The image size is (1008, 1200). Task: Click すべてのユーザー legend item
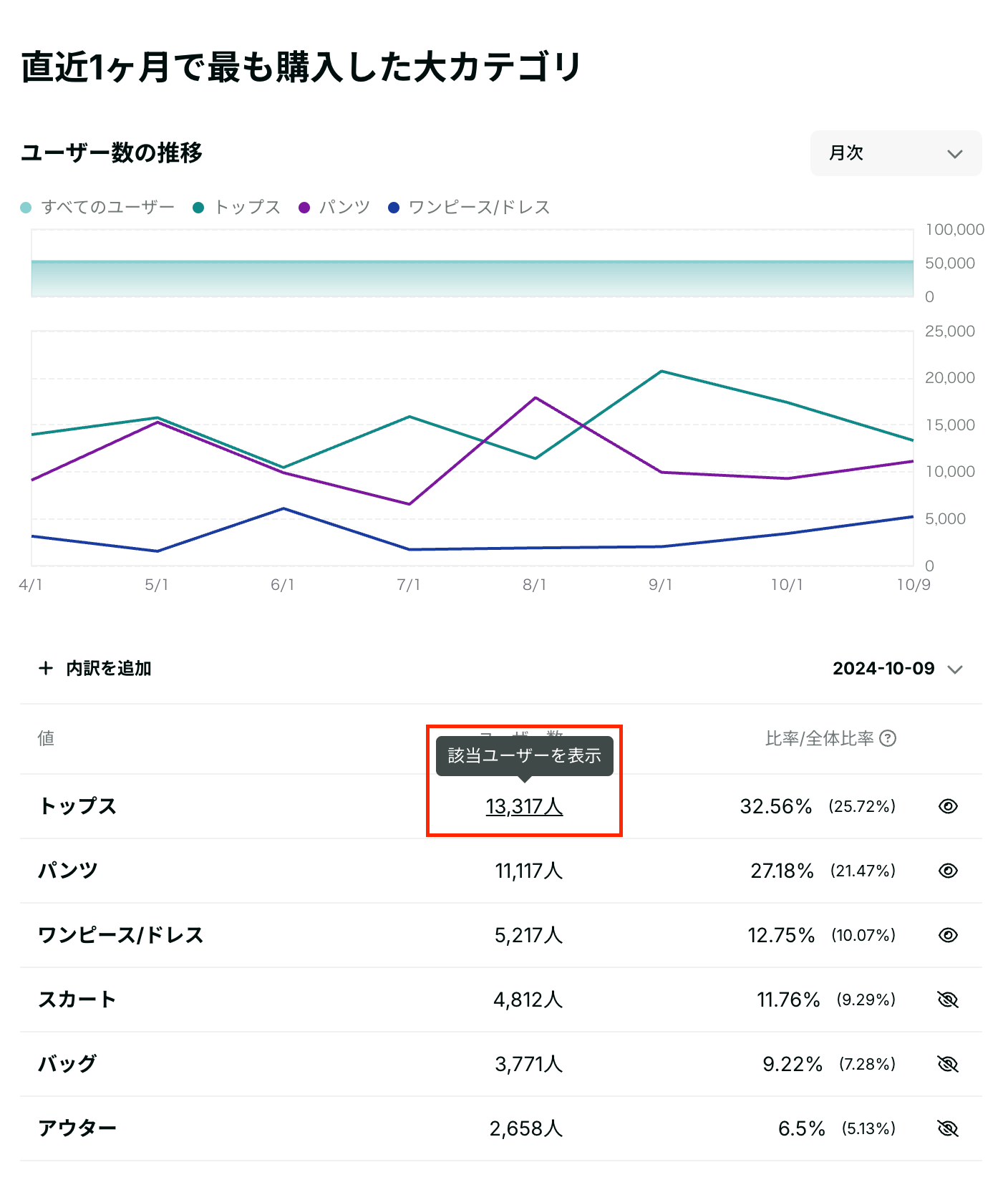[97, 208]
